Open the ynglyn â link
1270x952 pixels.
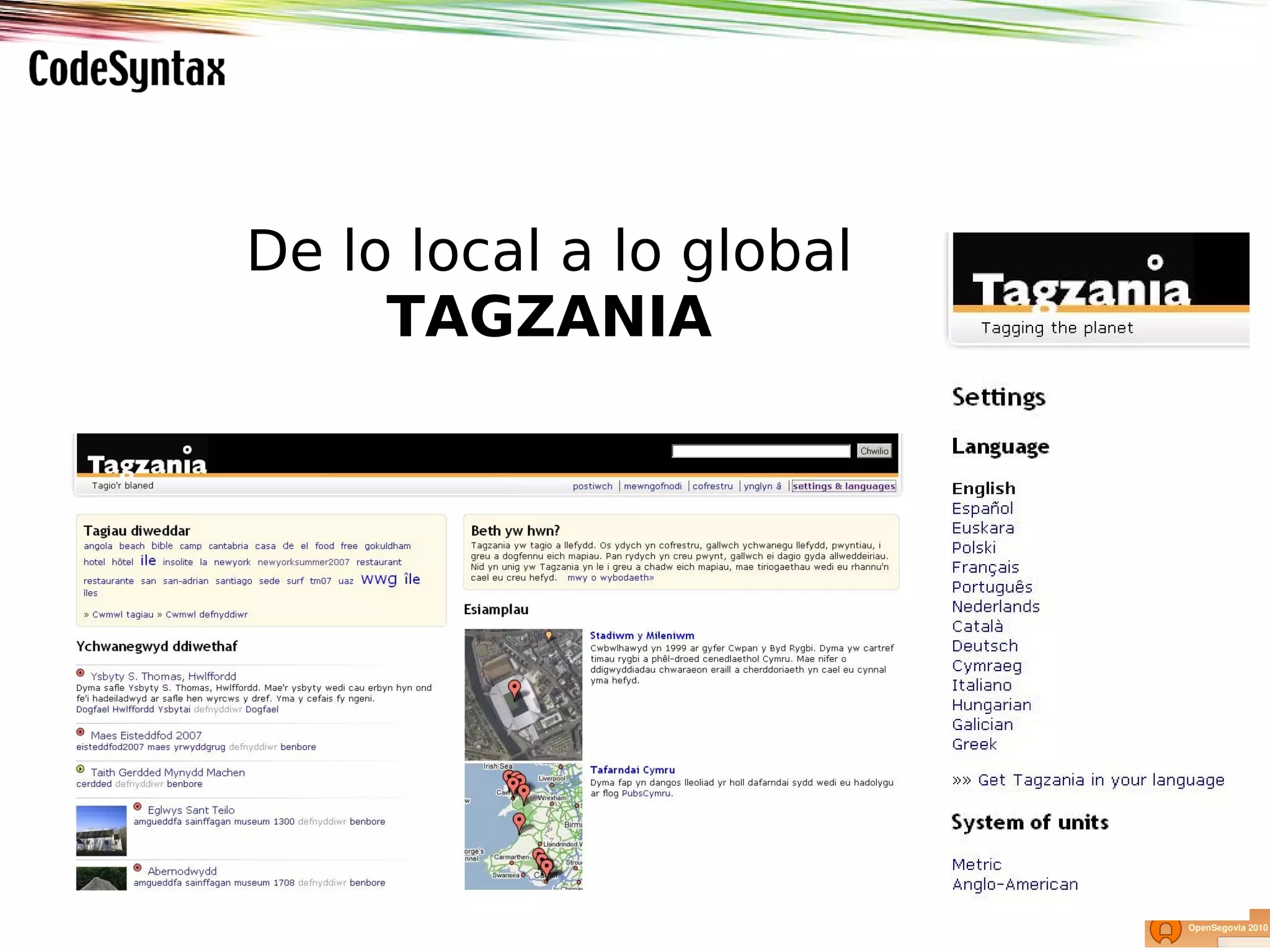click(762, 487)
